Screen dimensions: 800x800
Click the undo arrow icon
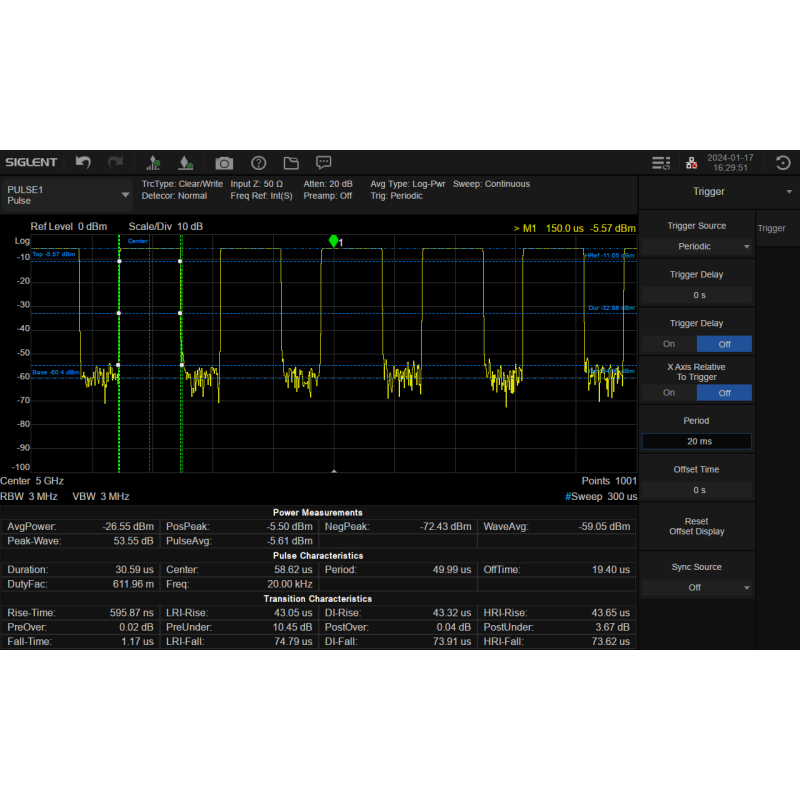[83, 163]
